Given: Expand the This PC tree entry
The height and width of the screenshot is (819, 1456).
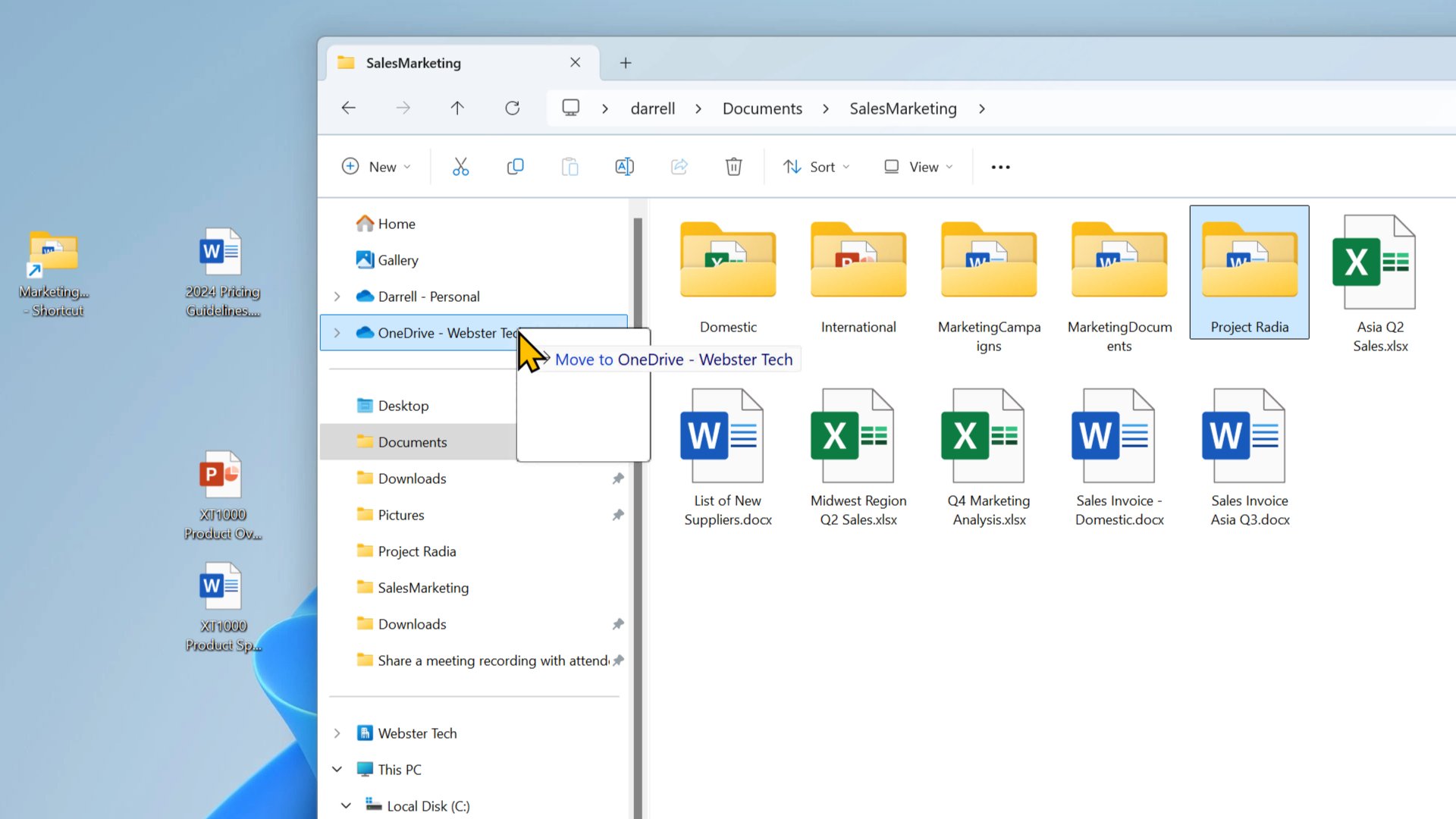Looking at the screenshot, I should [337, 769].
